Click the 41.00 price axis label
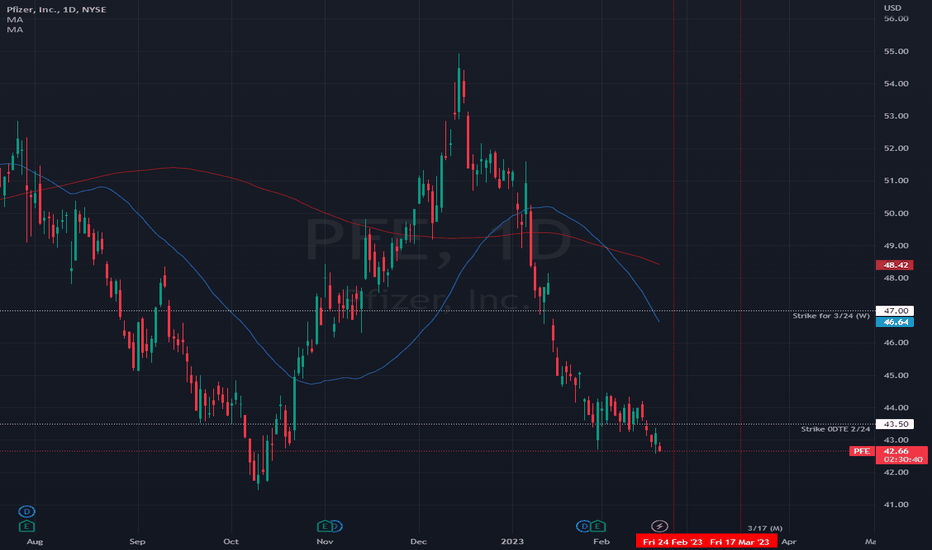The width and height of the screenshot is (932, 550). click(896, 505)
